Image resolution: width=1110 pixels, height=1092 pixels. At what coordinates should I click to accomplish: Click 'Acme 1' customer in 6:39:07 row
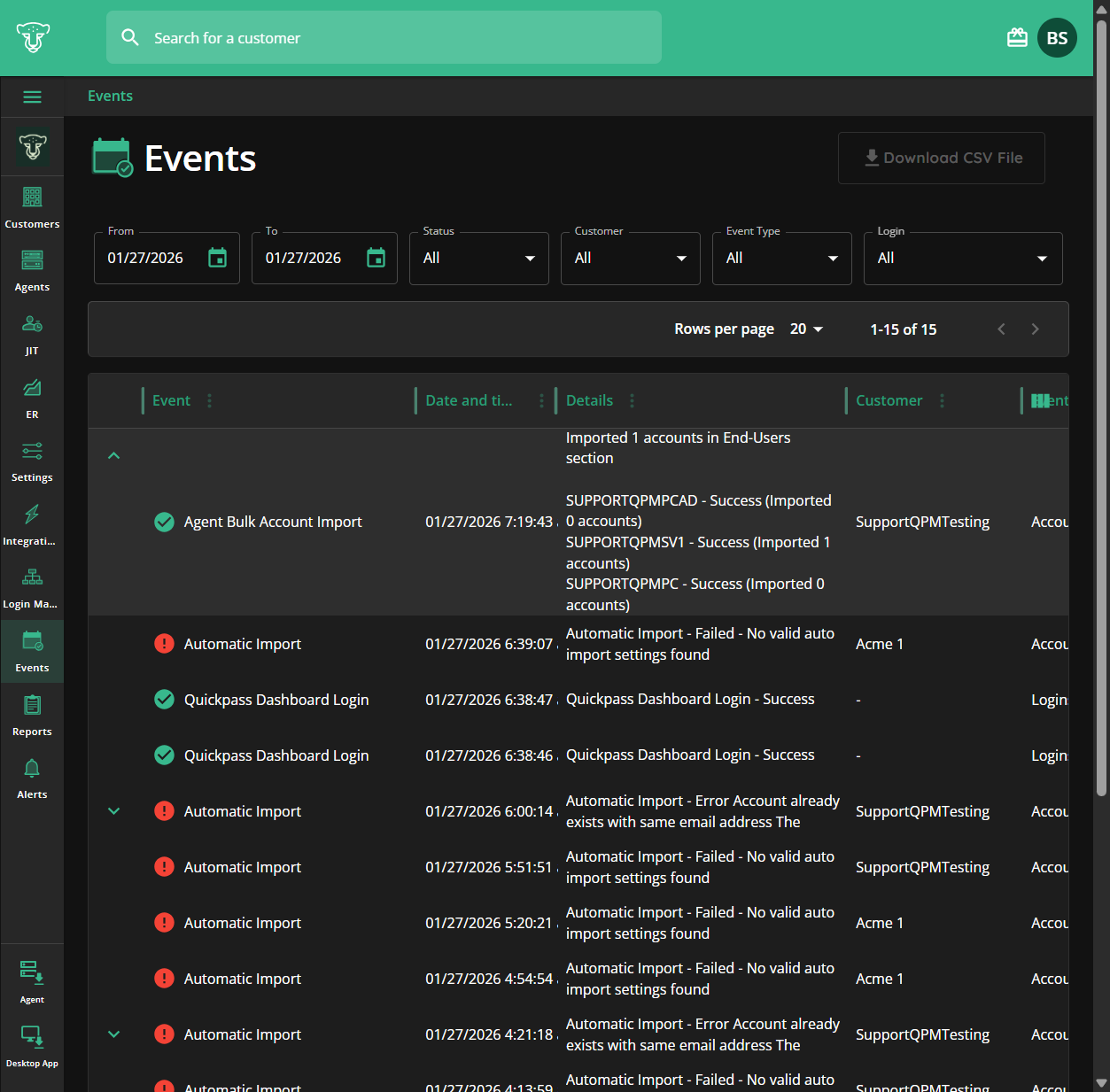pos(880,644)
